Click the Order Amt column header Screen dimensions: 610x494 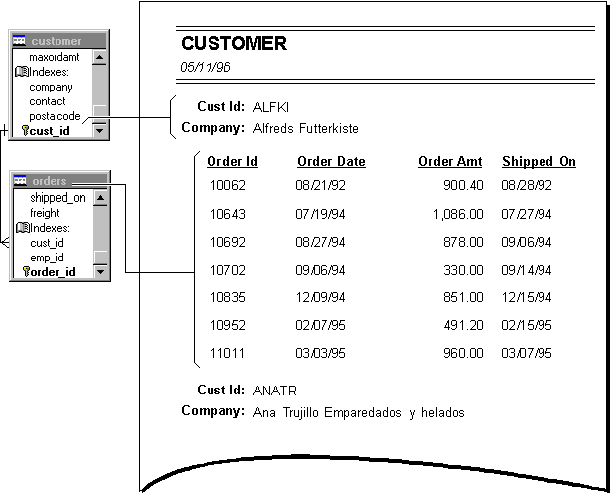450,161
